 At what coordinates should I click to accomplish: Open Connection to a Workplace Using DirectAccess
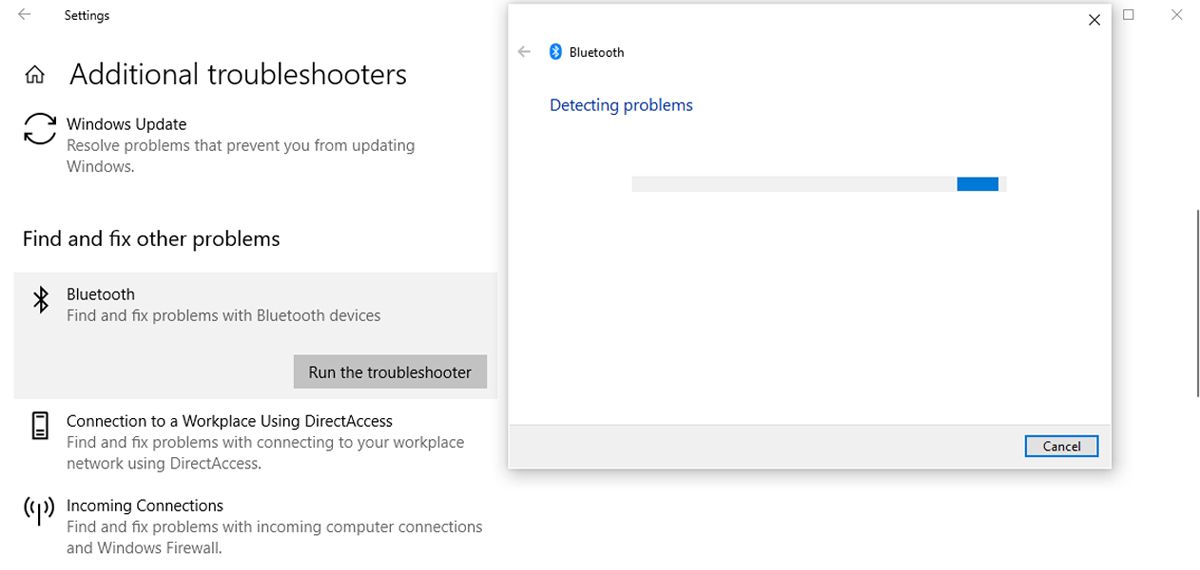[x=229, y=421]
